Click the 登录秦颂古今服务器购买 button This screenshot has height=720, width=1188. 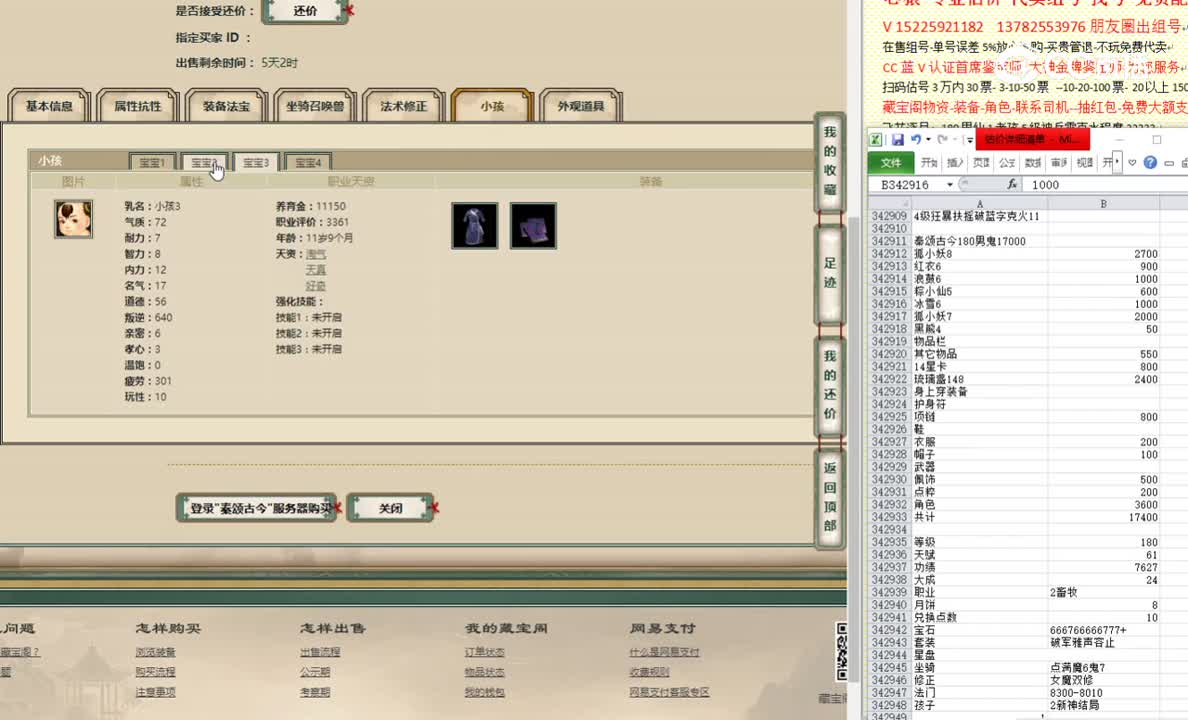pos(256,507)
